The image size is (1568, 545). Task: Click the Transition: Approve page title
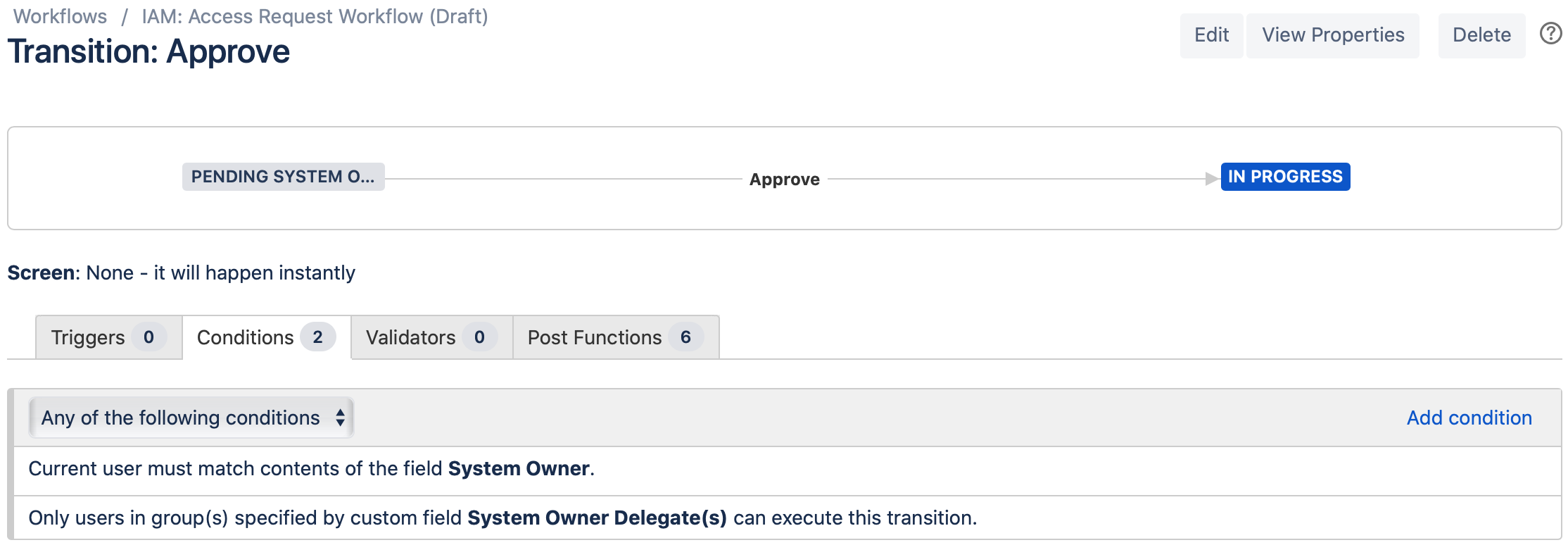click(149, 51)
